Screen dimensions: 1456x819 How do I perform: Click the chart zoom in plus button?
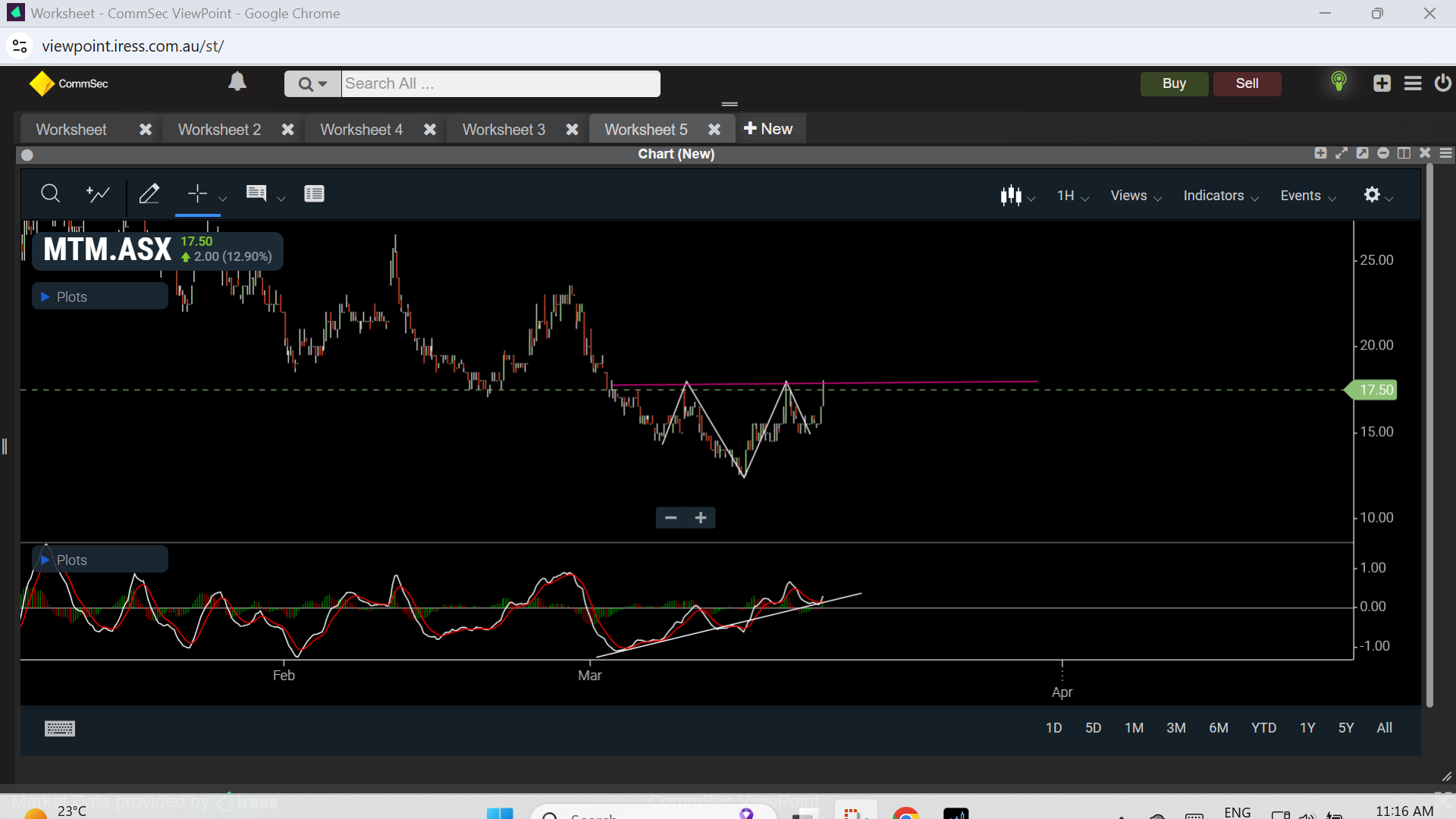click(x=701, y=518)
